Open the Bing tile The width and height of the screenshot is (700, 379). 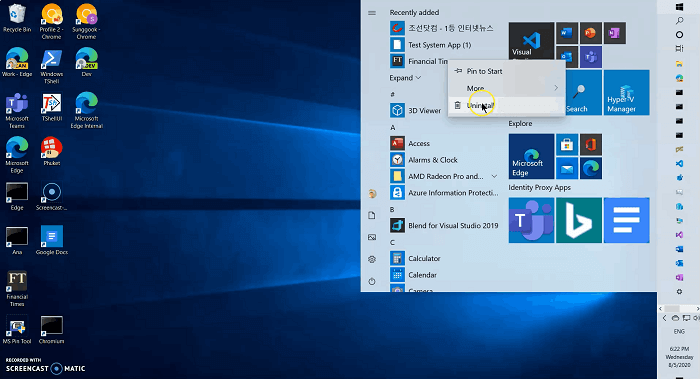[579, 221]
